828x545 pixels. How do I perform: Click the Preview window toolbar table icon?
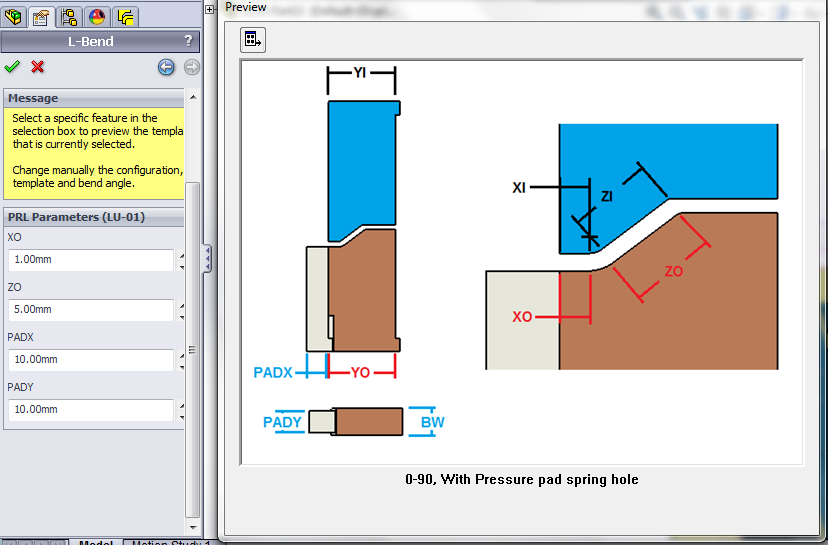pyautogui.click(x=252, y=39)
